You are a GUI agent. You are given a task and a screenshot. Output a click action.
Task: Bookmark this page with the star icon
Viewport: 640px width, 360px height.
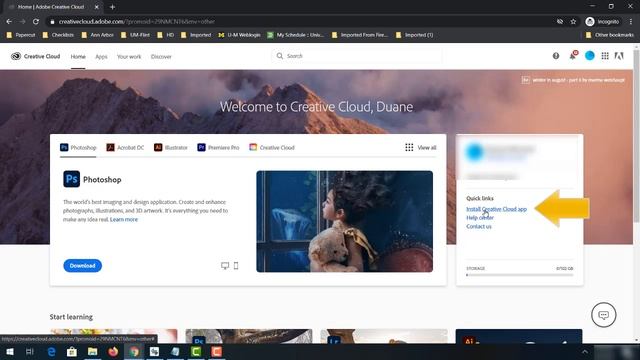tap(573, 22)
